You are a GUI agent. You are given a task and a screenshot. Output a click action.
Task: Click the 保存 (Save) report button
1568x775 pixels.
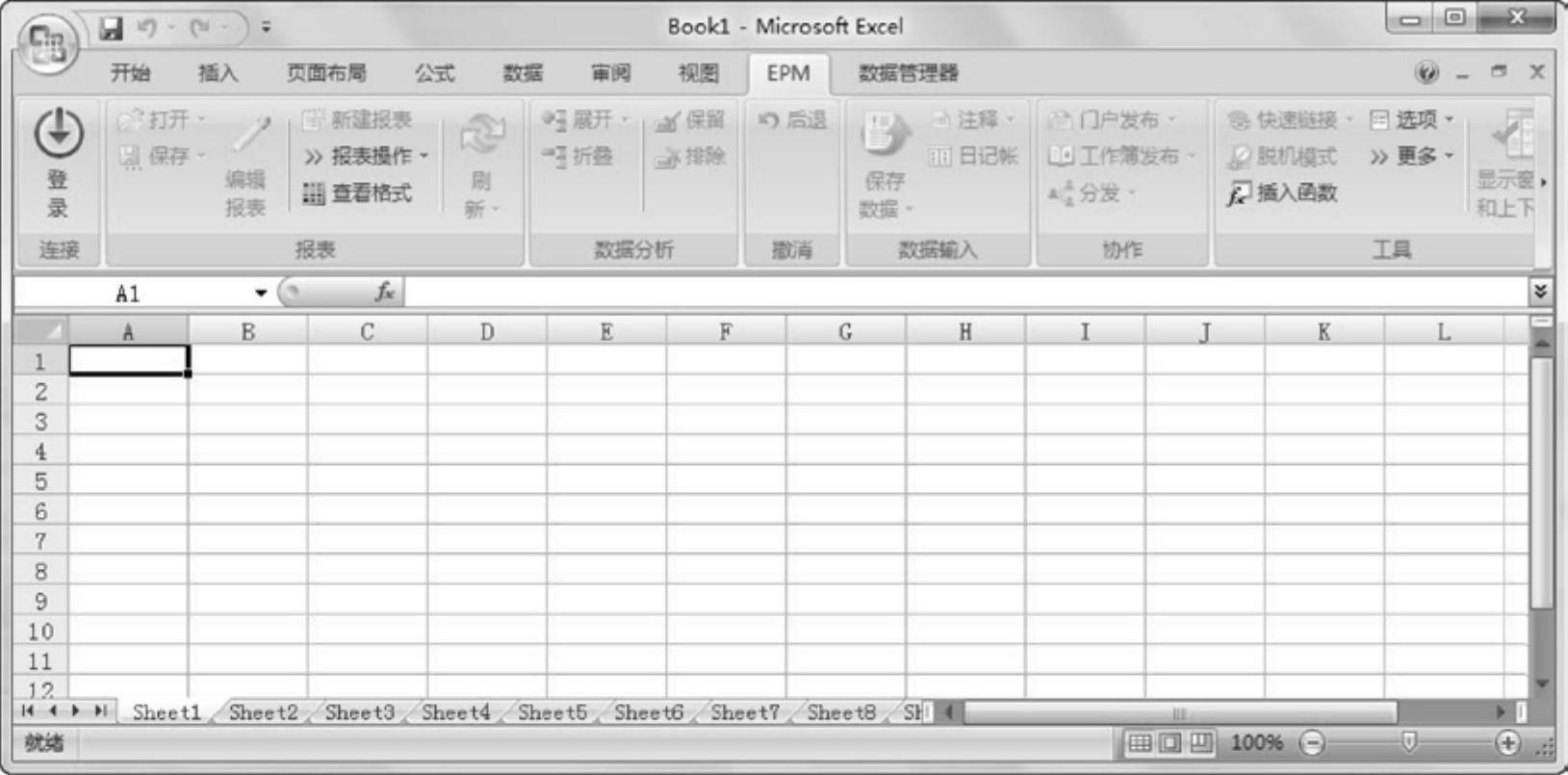[161, 155]
